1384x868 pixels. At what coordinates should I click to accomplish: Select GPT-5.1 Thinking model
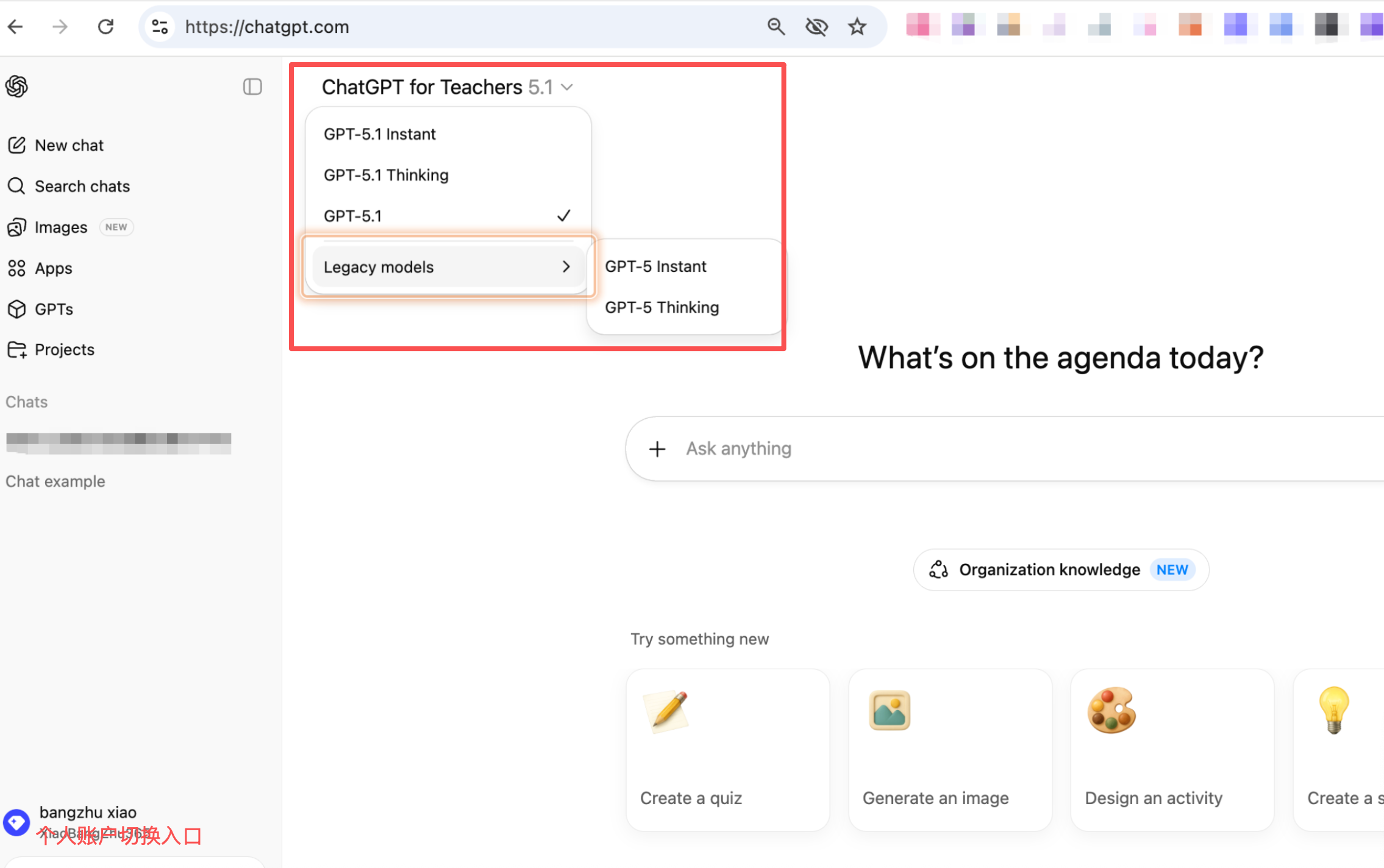(x=448, y=175)
